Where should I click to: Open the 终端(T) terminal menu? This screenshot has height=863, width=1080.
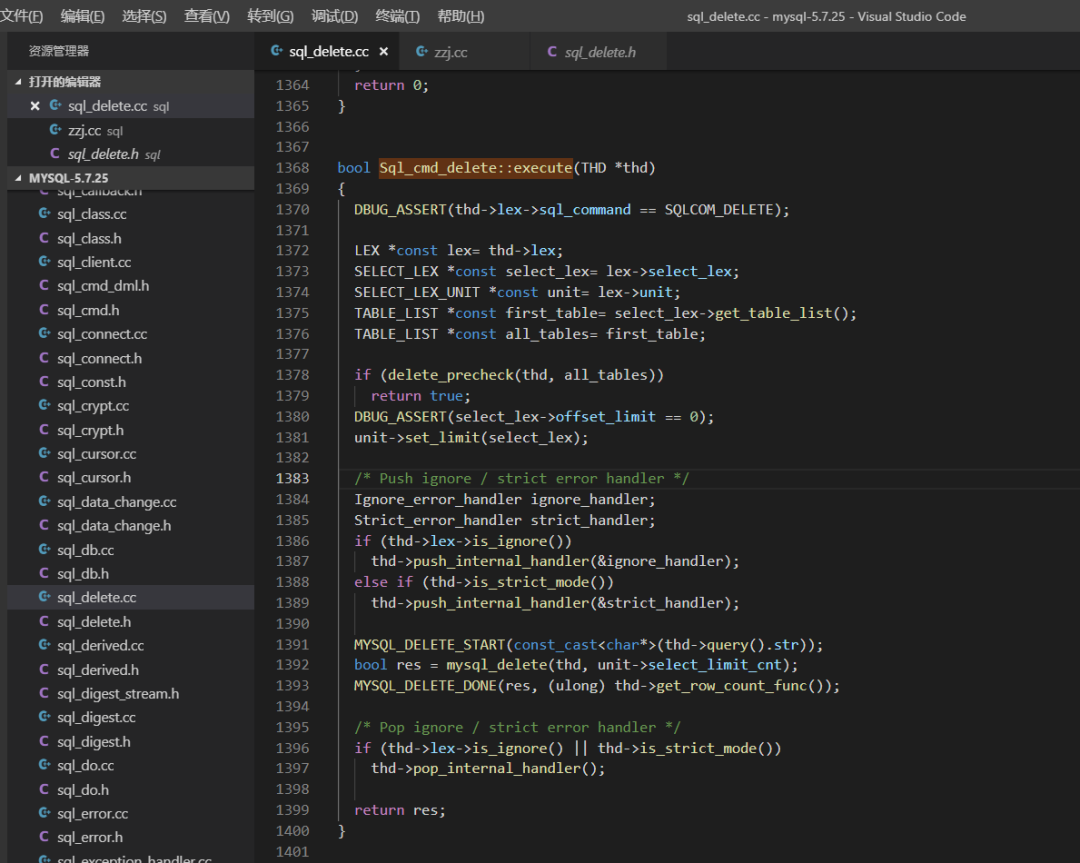[397, 16]
